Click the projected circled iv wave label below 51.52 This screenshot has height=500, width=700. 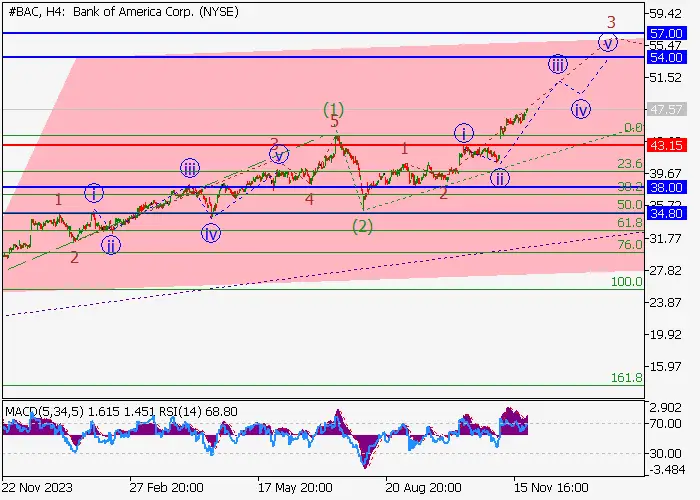tap(581, 109)
